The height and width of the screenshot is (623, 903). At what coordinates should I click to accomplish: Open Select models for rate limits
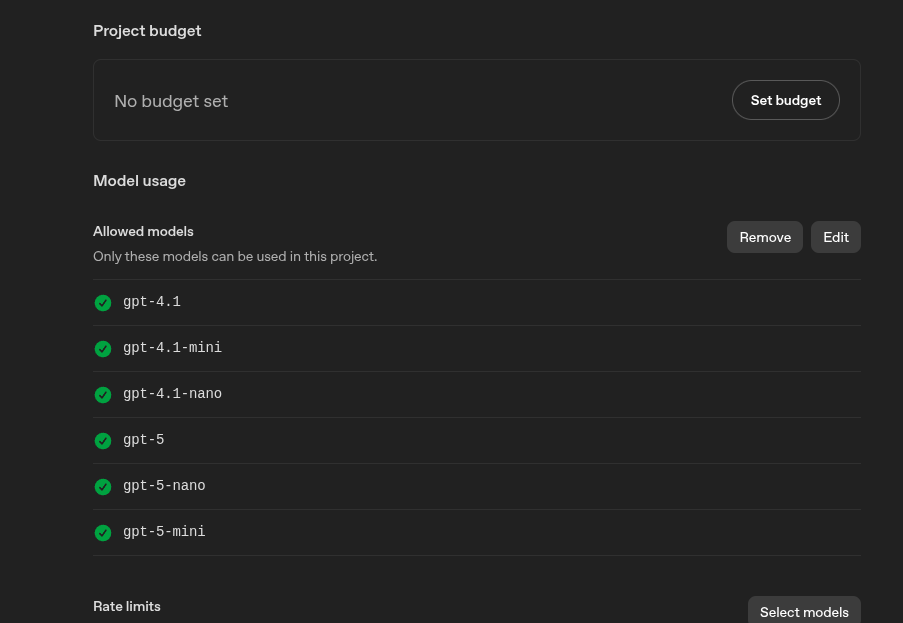click(803, 611)
